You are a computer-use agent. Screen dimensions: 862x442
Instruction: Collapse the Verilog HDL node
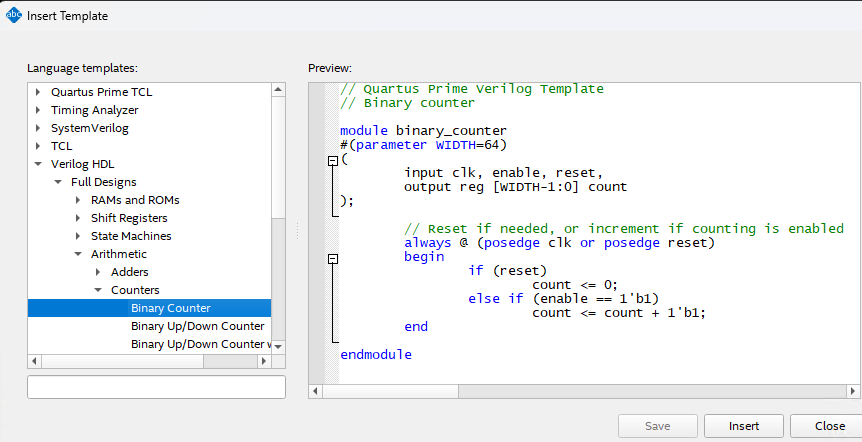click(39, 164)
